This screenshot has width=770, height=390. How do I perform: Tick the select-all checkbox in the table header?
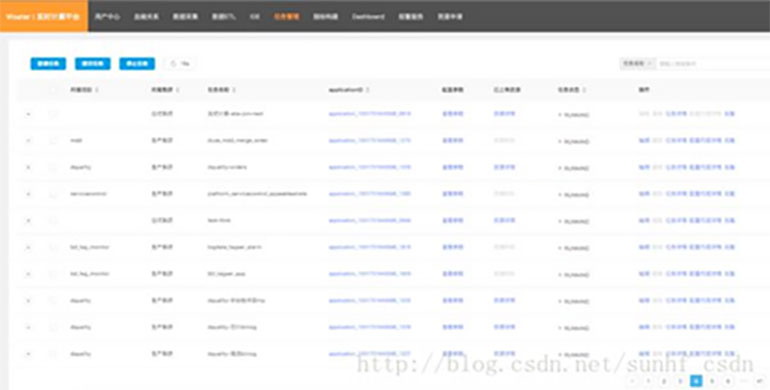(53, 90)
